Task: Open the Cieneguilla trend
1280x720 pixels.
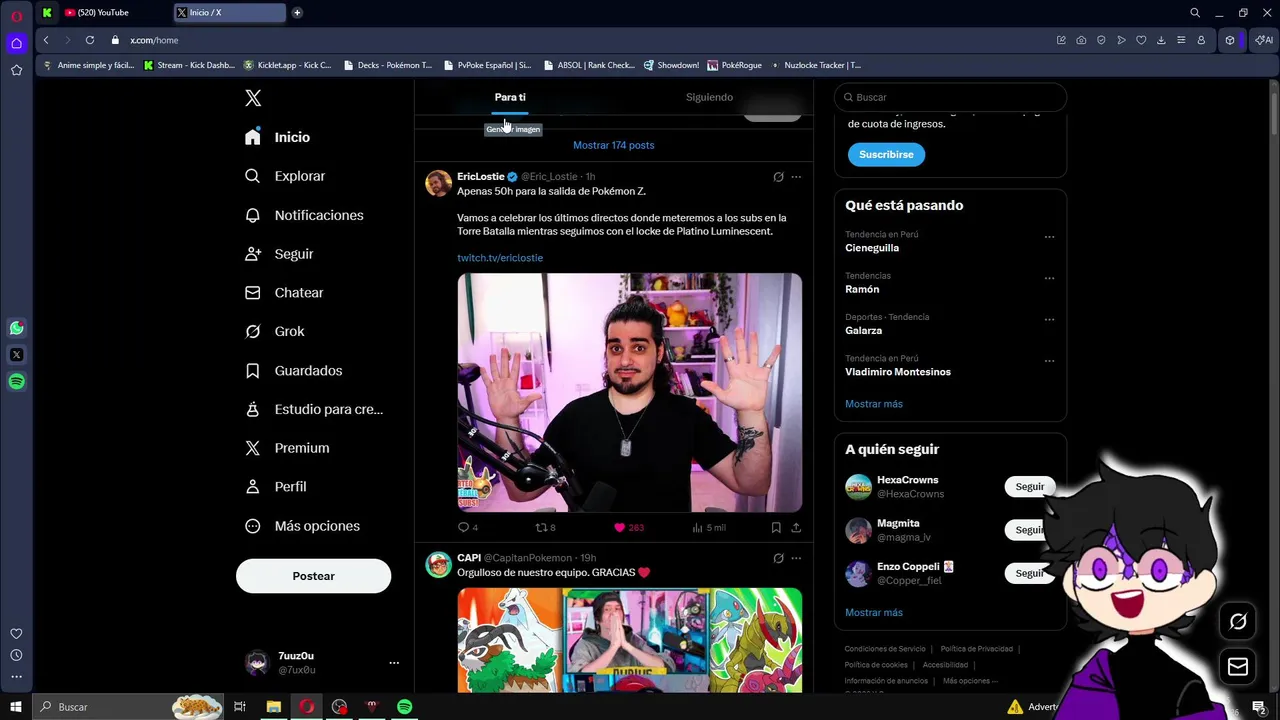Action: tap(872, 248)
